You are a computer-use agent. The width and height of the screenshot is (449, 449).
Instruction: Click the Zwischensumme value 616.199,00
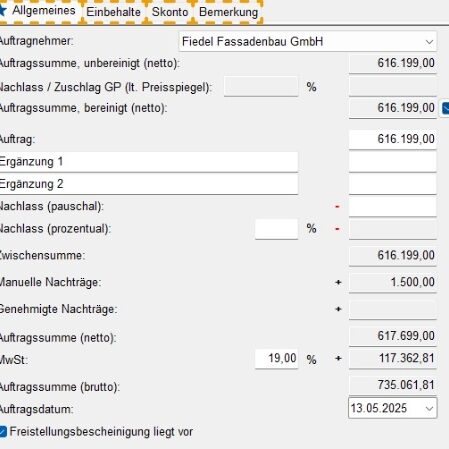393,256
